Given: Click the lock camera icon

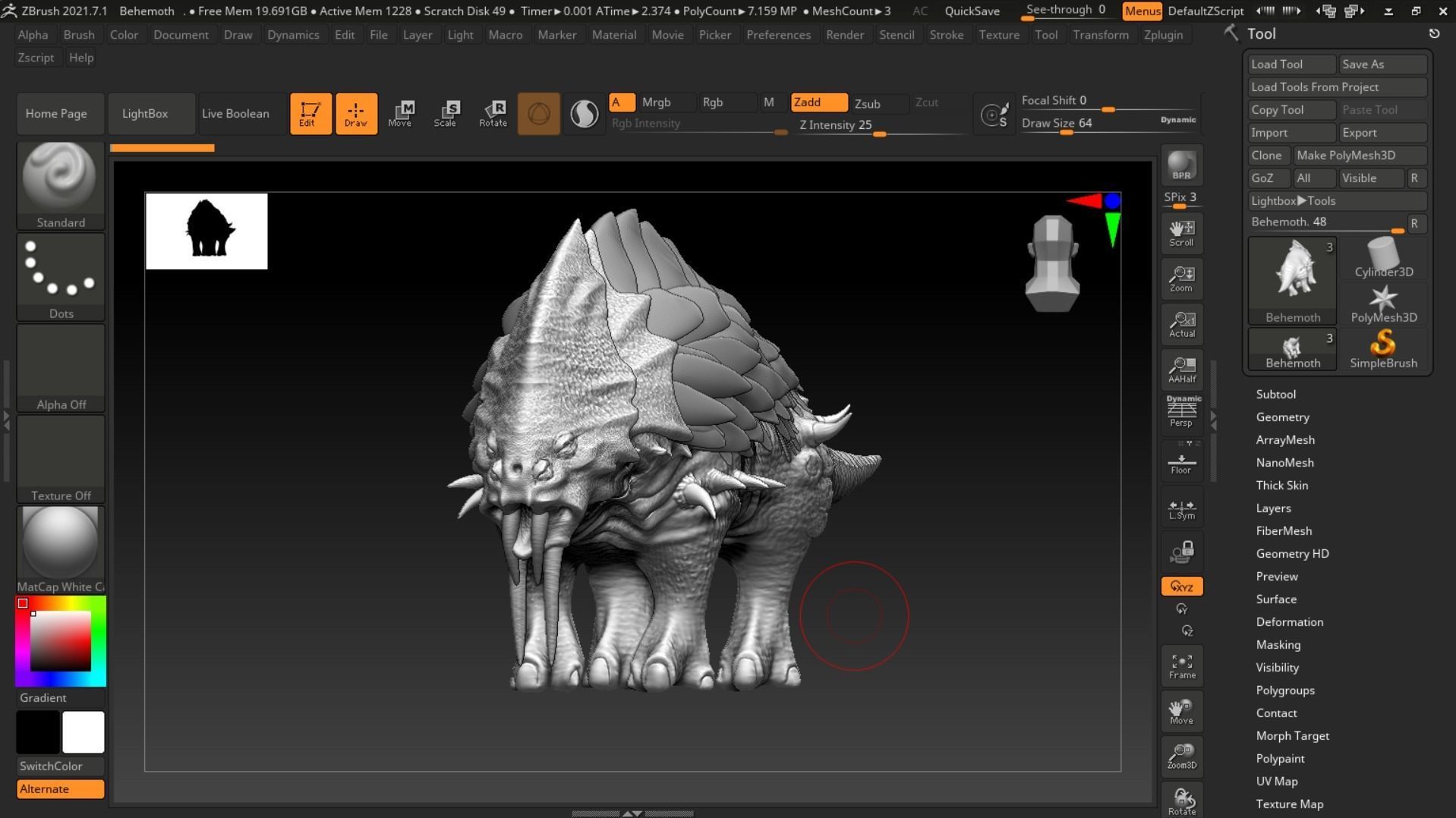Looking at the screenshot, I should pyautogui.click(x=1181, y=552).
